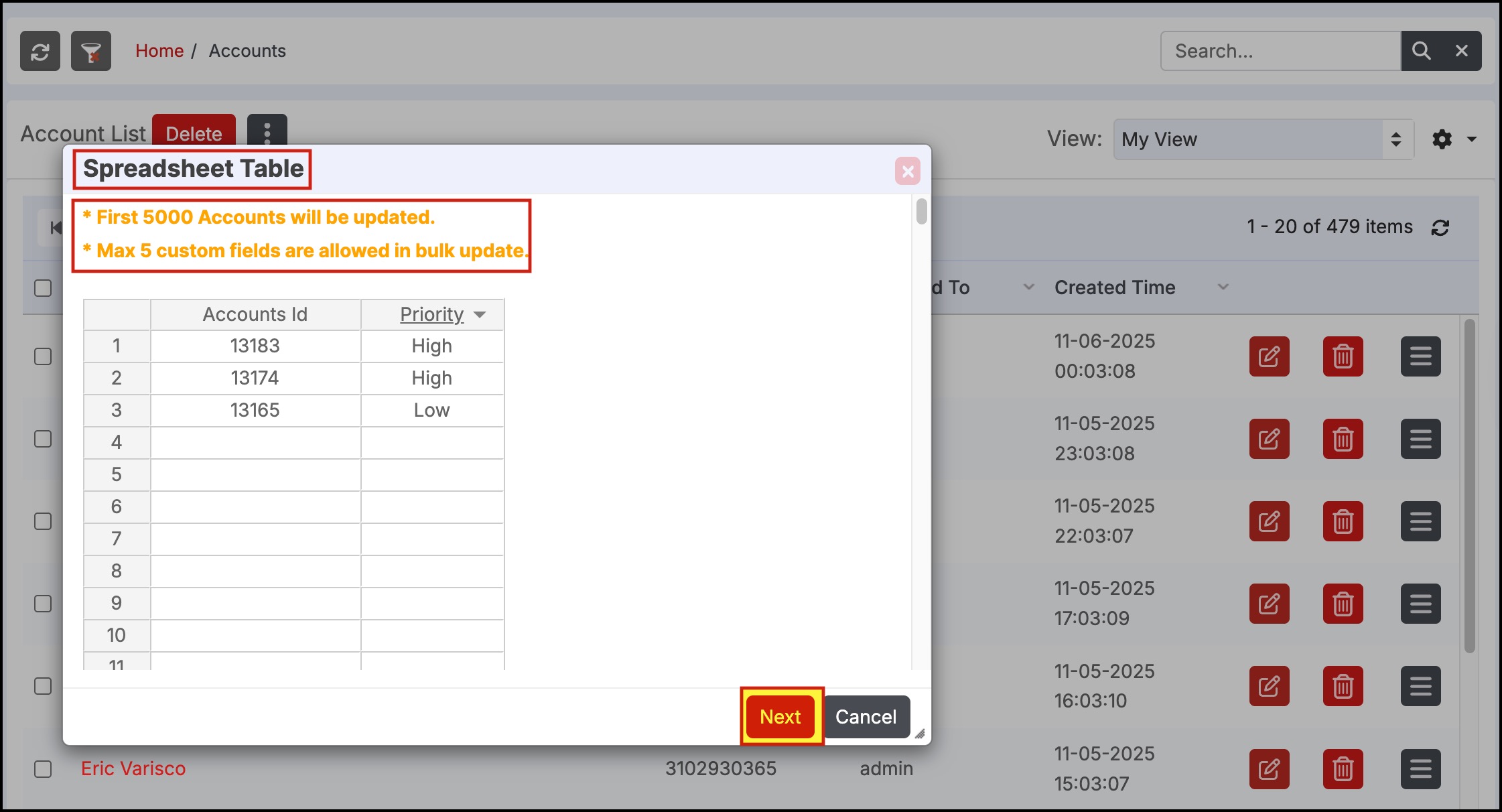Expand Created Time column chevron

coord(1223,287)
